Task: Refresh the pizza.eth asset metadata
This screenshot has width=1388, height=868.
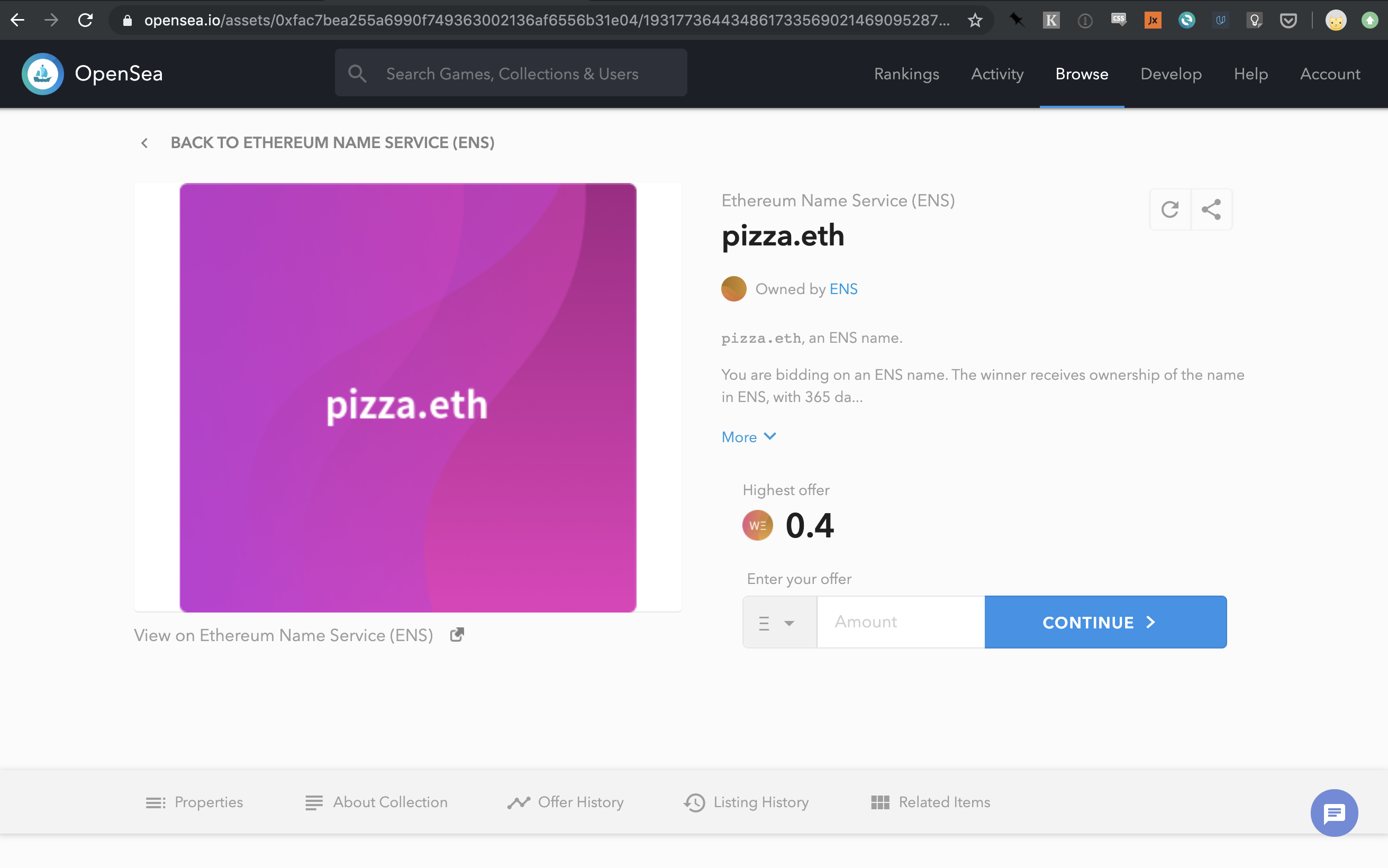Action: tap(1170, 209)
